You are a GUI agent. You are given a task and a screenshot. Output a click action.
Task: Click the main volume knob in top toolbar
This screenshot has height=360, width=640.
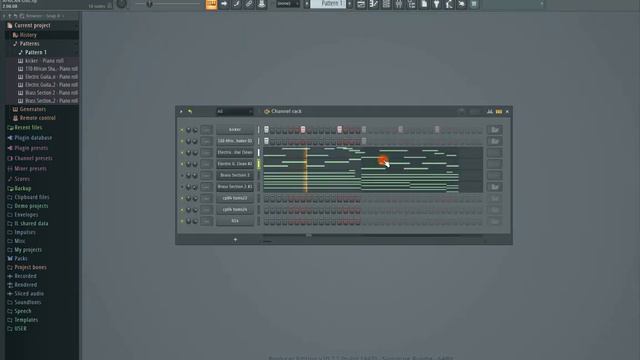click(122, 4)
